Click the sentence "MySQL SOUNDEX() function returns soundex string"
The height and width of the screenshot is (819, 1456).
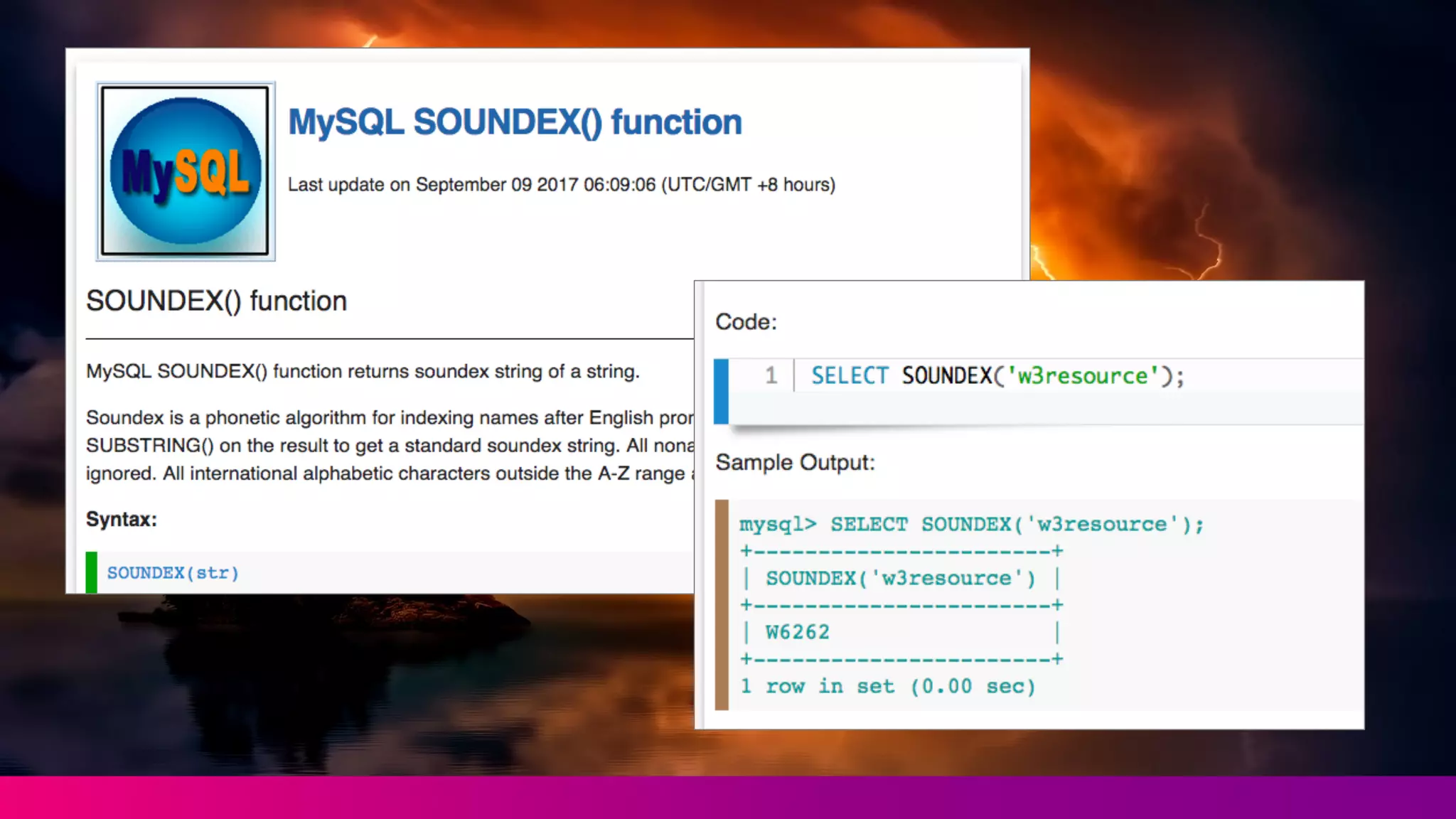pyautogui.click(x=363, y=372)
